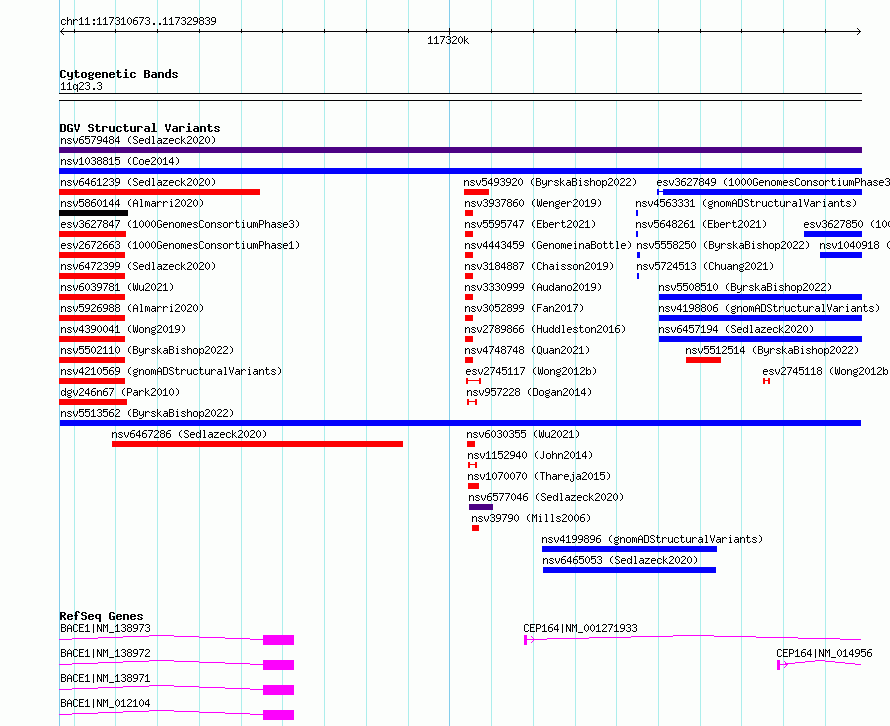Click the nsv6579484 (Sedlazeck2020) variant label
Screen dimensions: 890x726
[138, 140]
